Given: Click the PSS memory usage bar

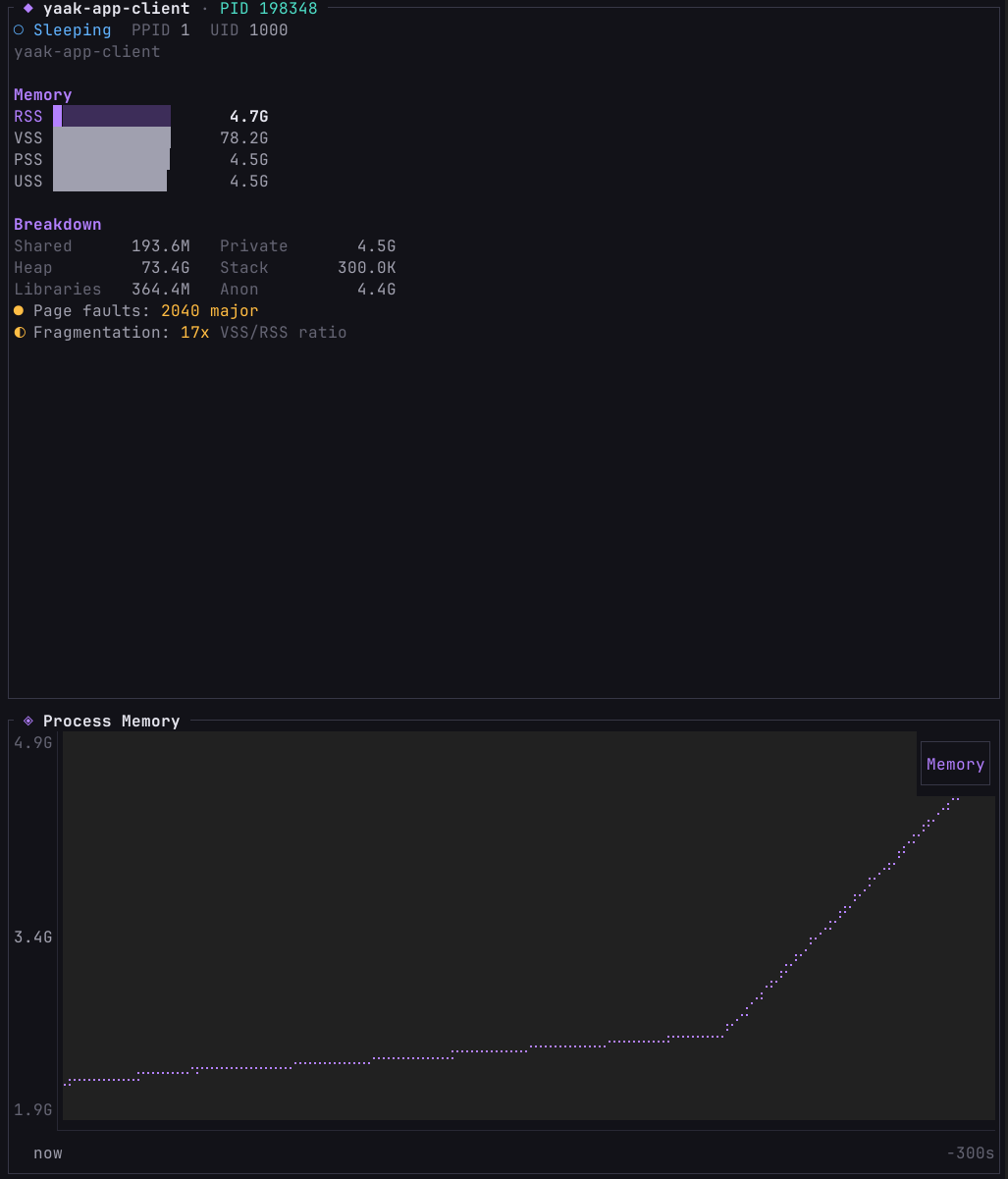Looking at the screenshot, I should point(111,160).
